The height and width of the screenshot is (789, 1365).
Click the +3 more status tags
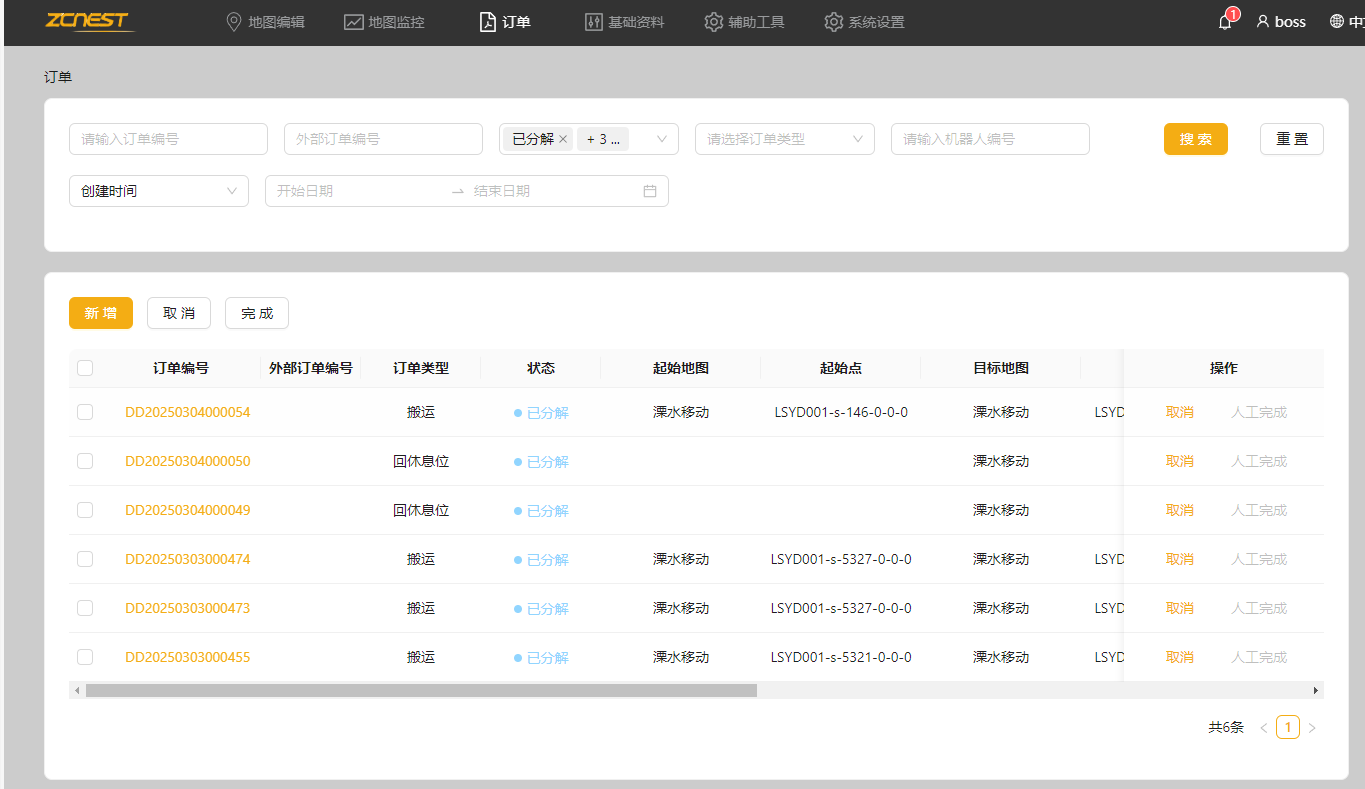603,140
